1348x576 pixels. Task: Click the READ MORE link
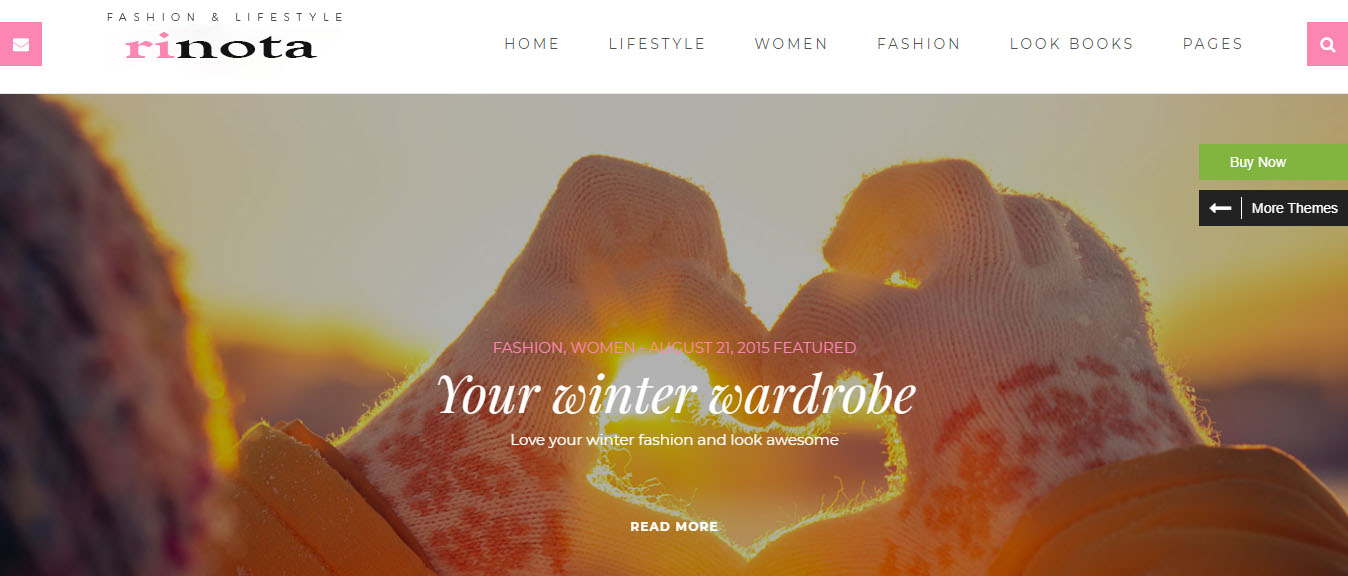click(674, 526)
